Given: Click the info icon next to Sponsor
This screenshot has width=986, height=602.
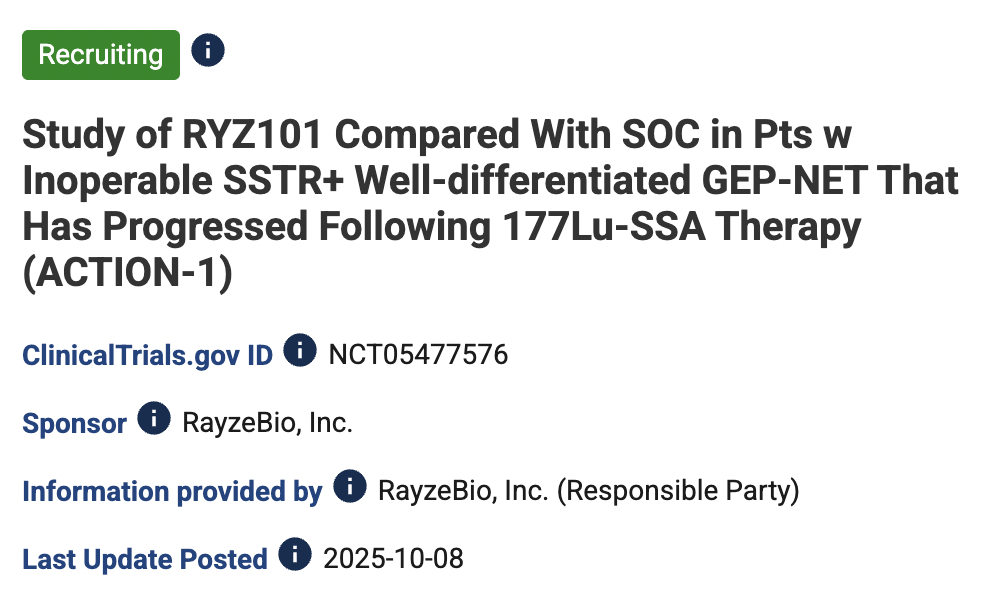Looking at the screenshot, I should (x=153, y=419).
